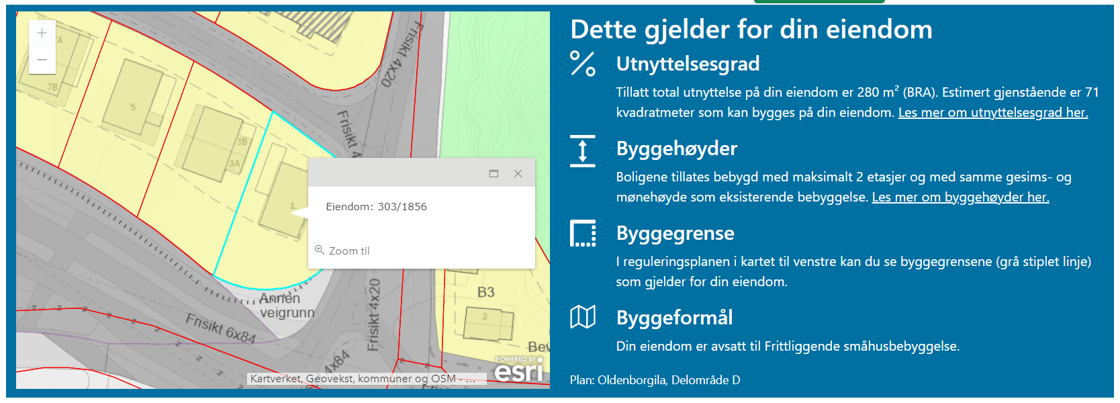Click the Byggeformål map icon
The height and width of the screenshot is (403, 1120).
(x=582, y=318)
